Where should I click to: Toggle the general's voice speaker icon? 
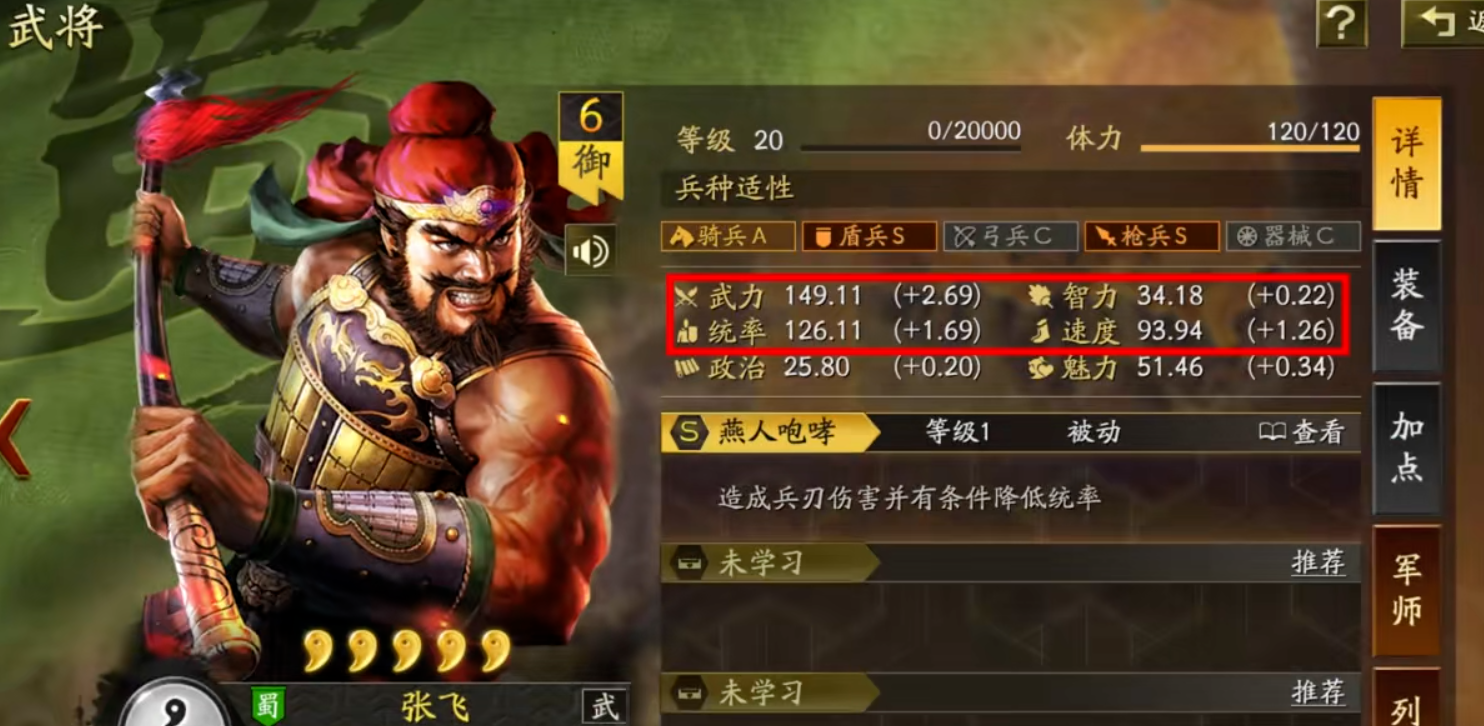coord(590,250)
